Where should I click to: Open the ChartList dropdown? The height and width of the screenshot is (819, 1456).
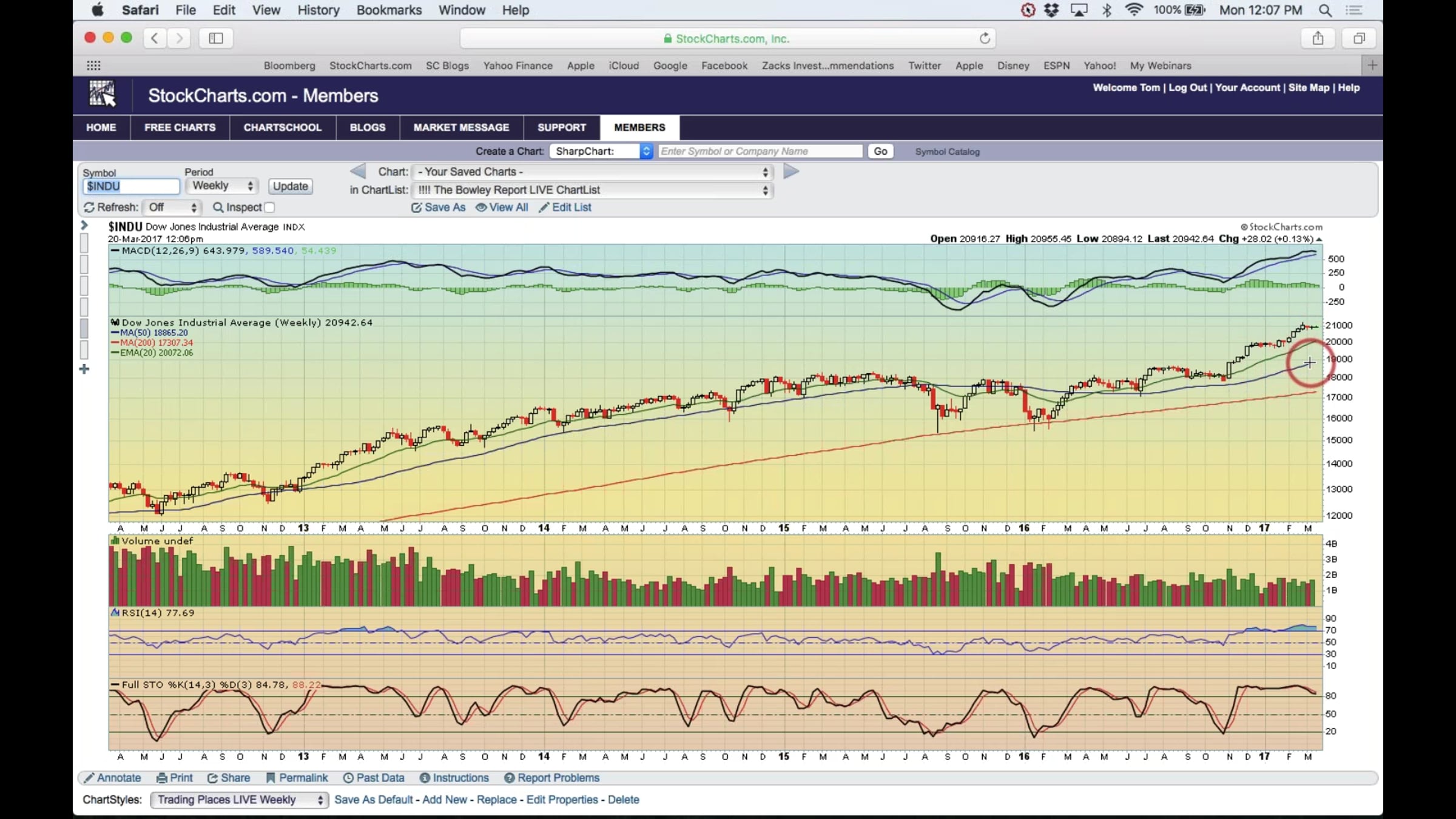pos(592,190)
